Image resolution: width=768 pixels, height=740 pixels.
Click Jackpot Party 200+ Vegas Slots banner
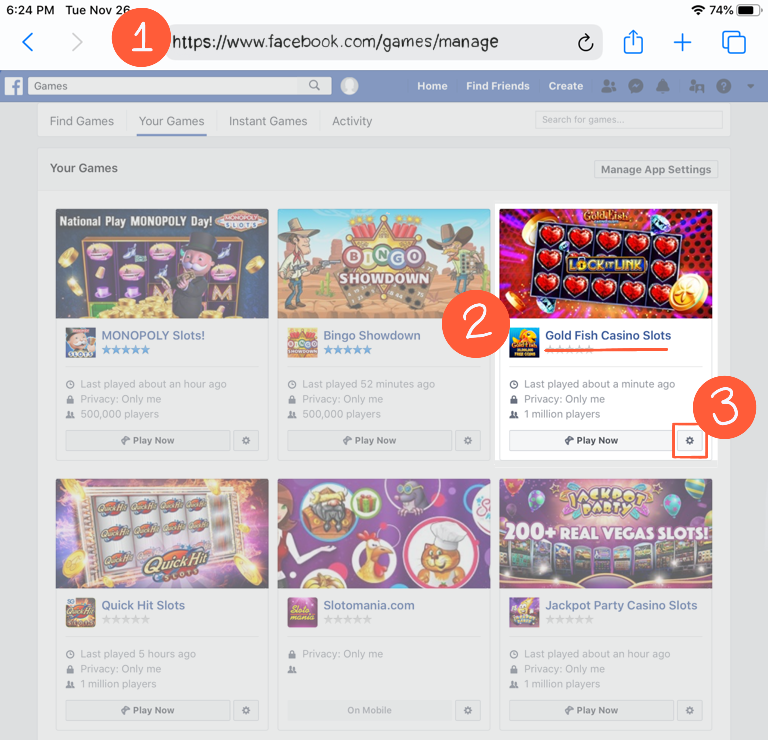606,533
